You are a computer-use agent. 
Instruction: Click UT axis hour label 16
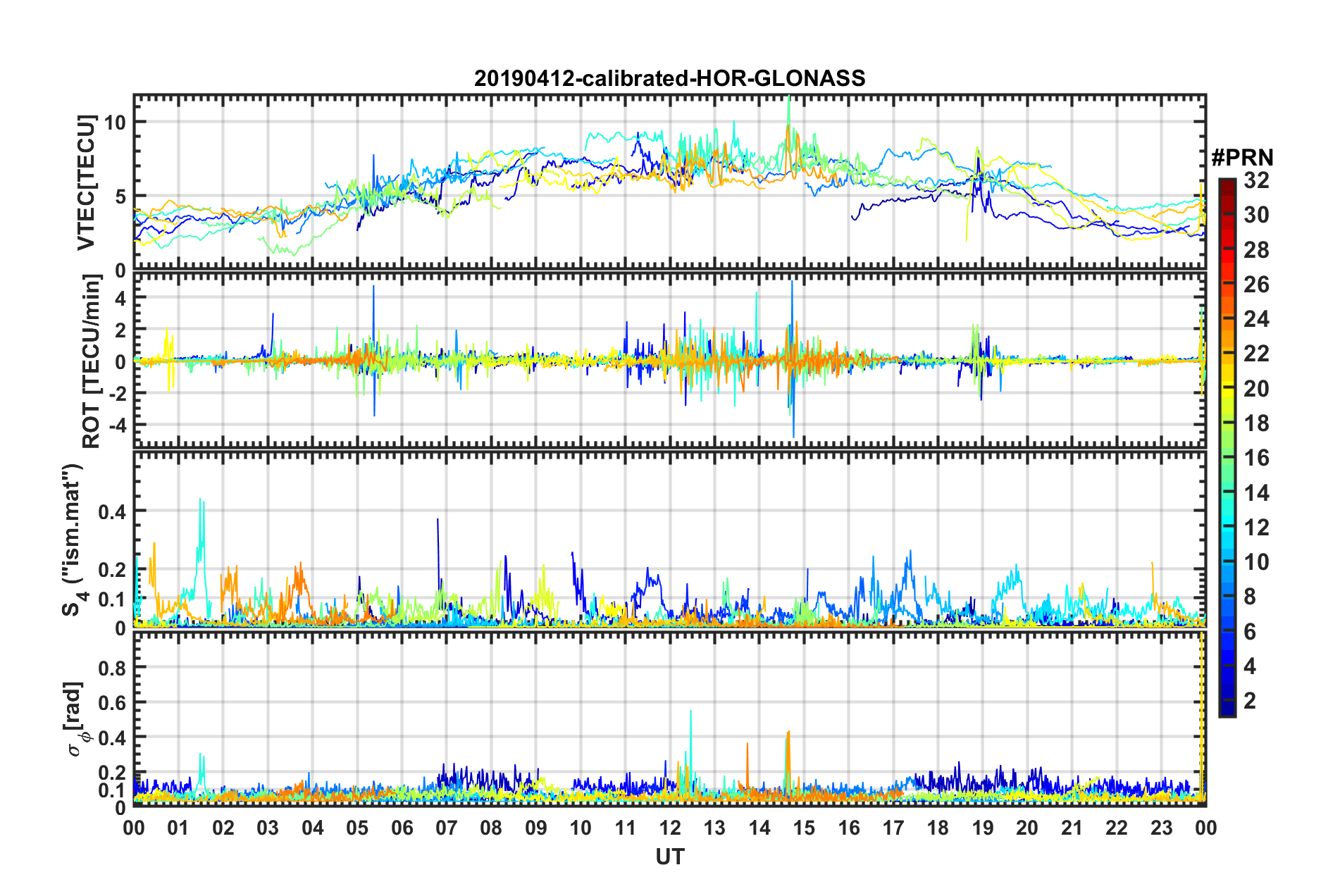(x=849, y=828)
